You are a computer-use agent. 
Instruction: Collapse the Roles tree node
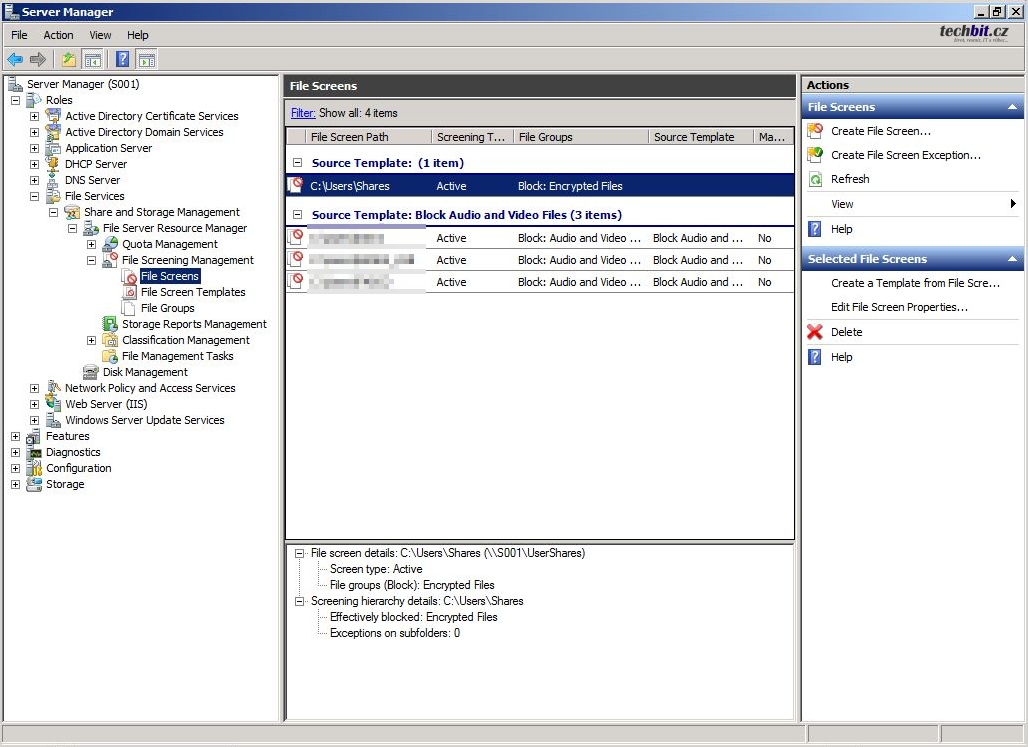coord(15,100)
